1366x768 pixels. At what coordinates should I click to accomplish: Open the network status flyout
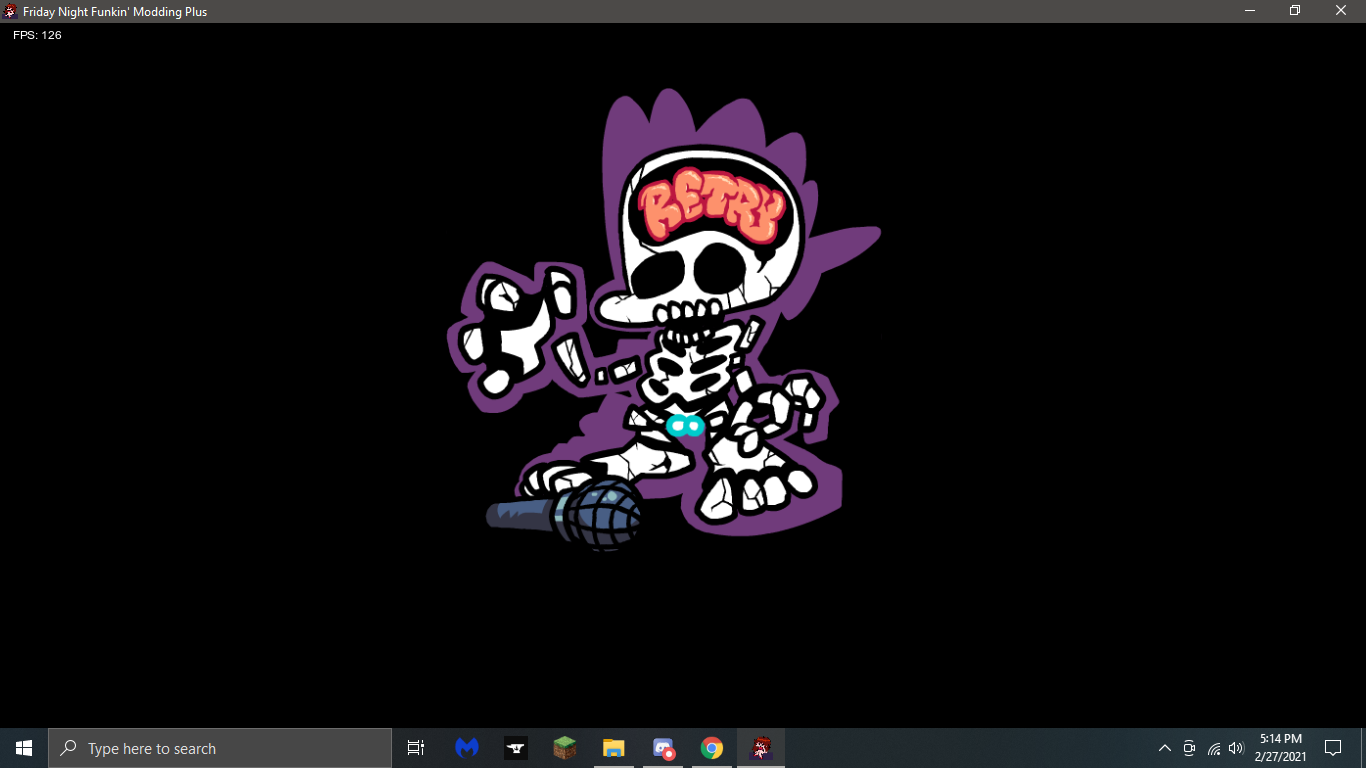tap(1212, 747)
